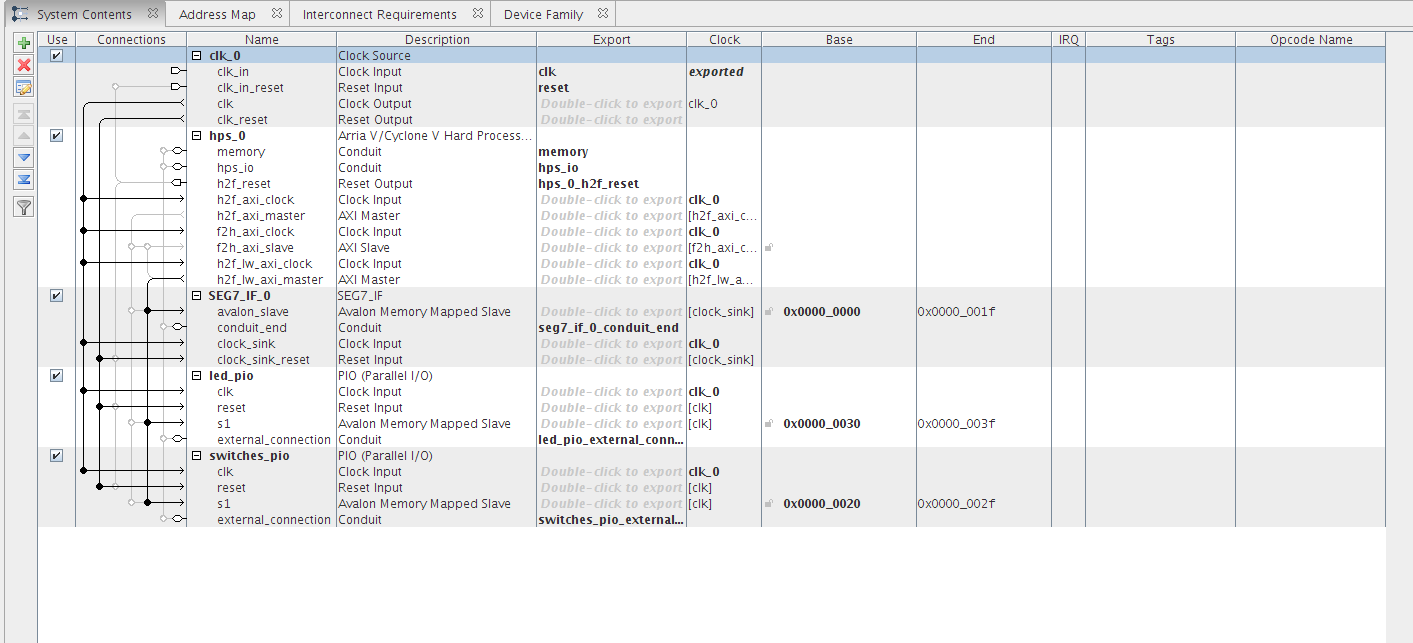Screen dimensions: 1413x643
Task: Click the Tags column header
Action: (x=1160, y=40)
